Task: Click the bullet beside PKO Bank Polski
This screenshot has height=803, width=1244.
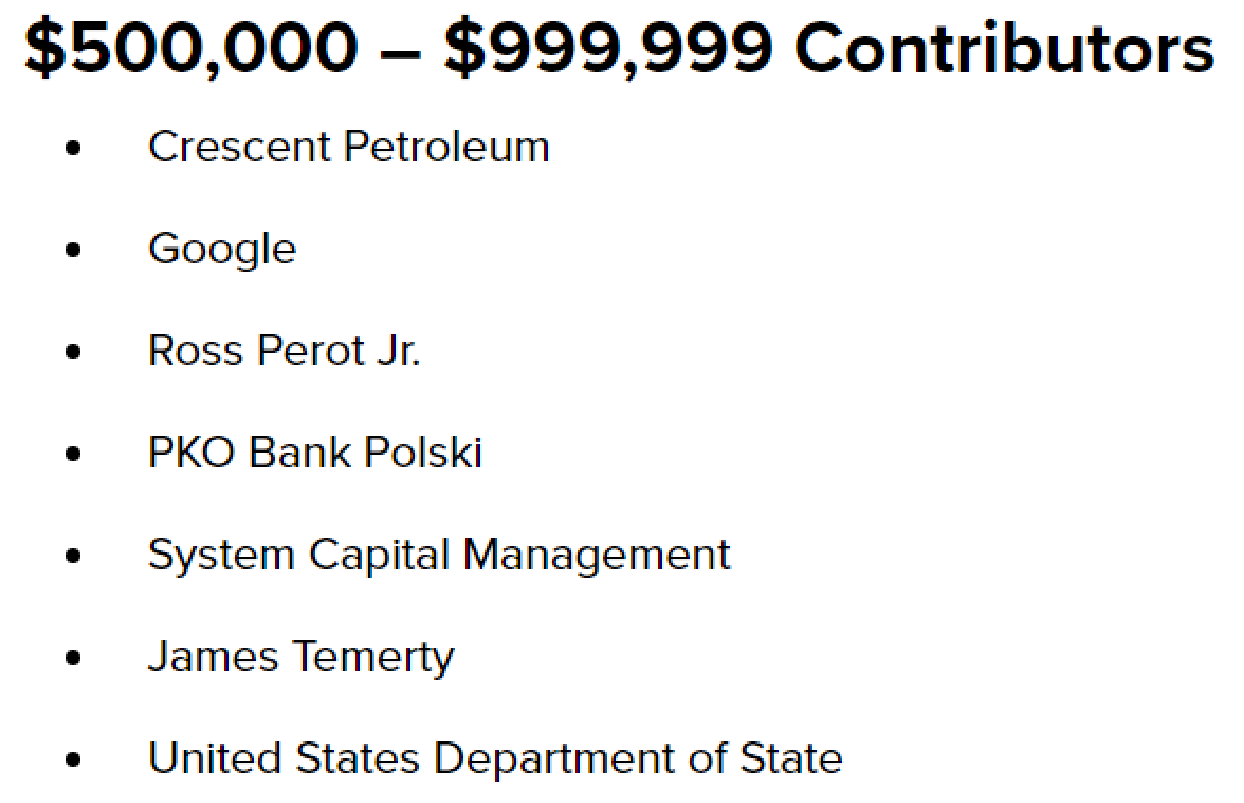Action: click(72, 455)
